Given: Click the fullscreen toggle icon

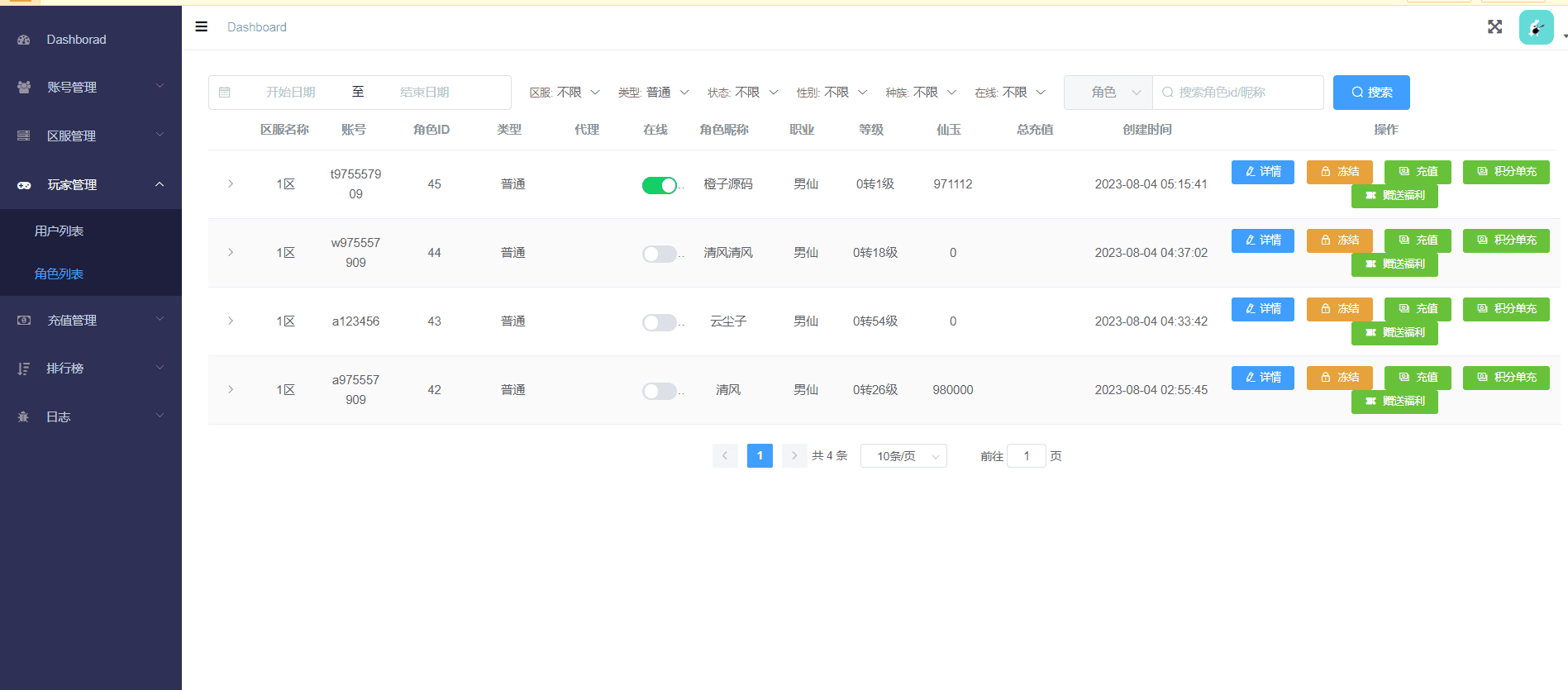Looking at the screenshot, I should click(1494, 27).
